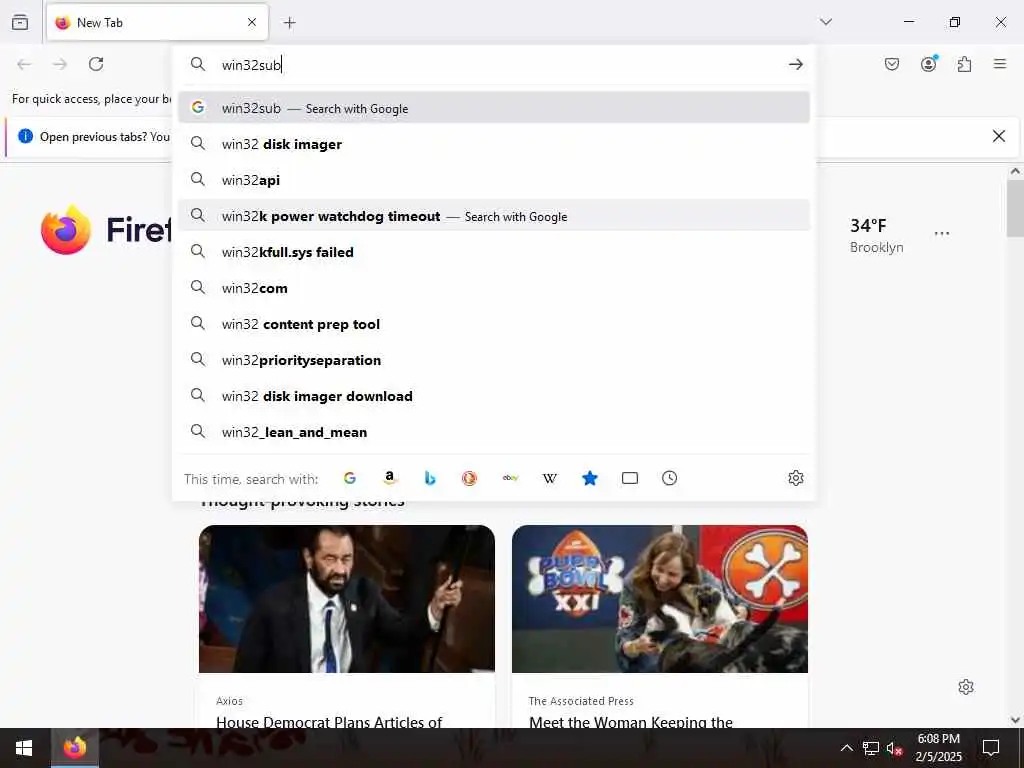Open the Extensions puzzle icon
This screenshot has height=768, width=1024.
964,64
